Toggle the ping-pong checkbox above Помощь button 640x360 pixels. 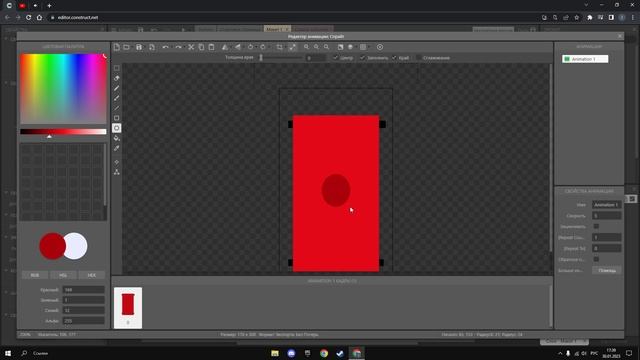coord(596,259)
